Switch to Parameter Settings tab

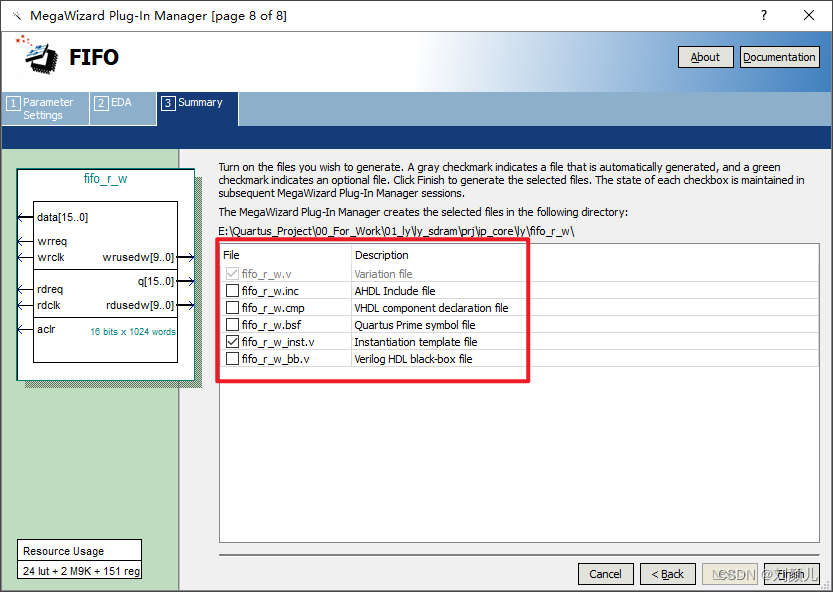[x=45, y=108]
